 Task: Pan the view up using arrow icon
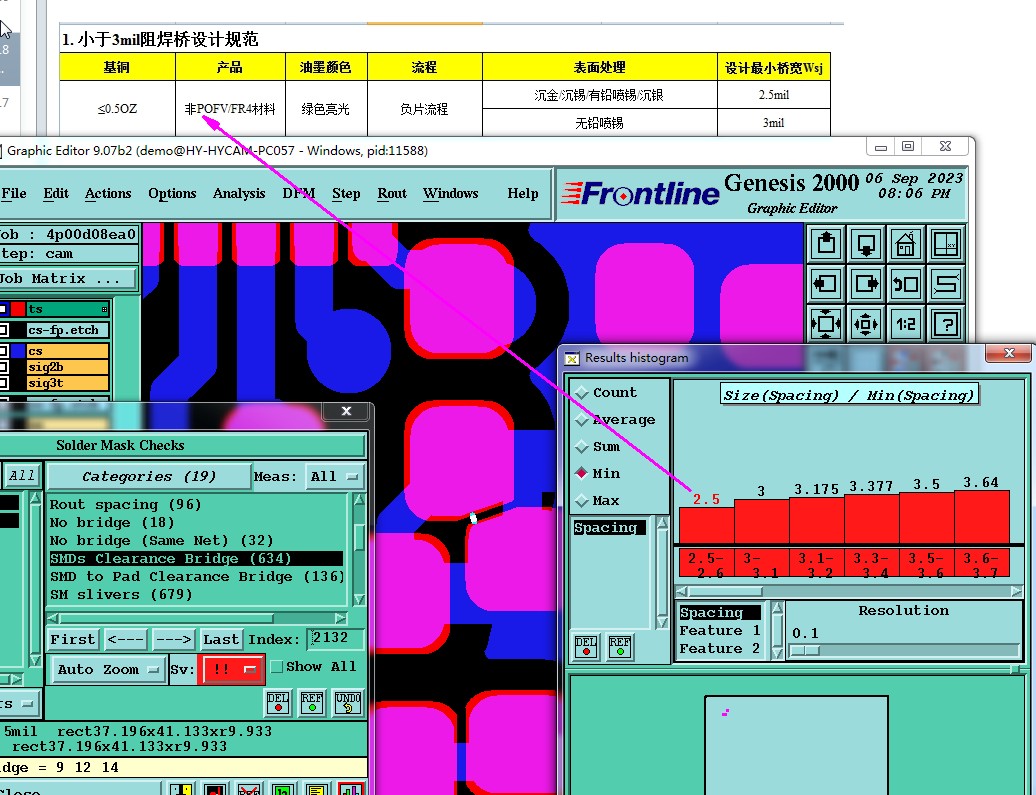tap(826, 244)
